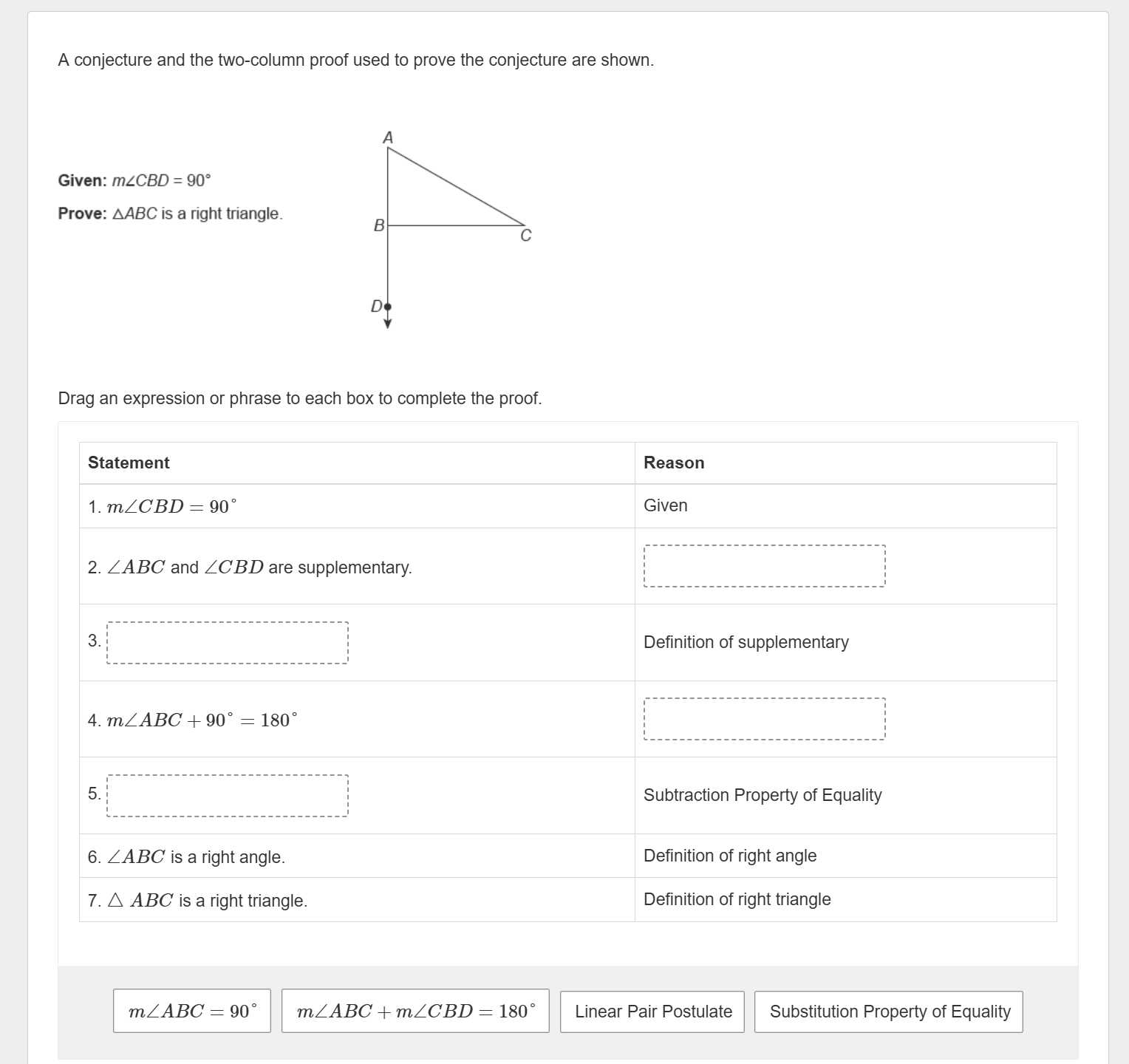Image resolution: width=1129 pixels, height=1064 pixels.
Task: Click the "Reason" column header
Action: (673, 463)
